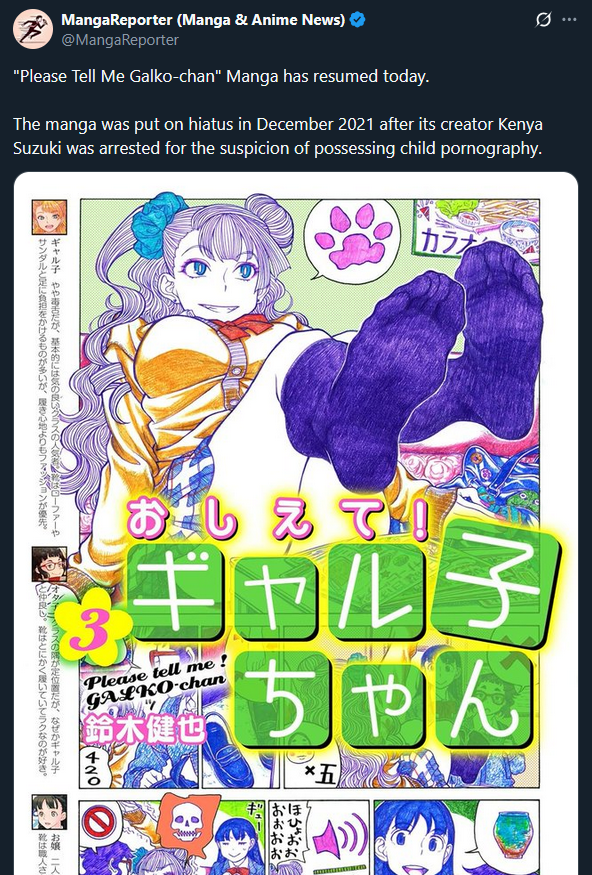Click the pink author name 鈴木健也
This screenshot has height=875, width=592.
145,730
